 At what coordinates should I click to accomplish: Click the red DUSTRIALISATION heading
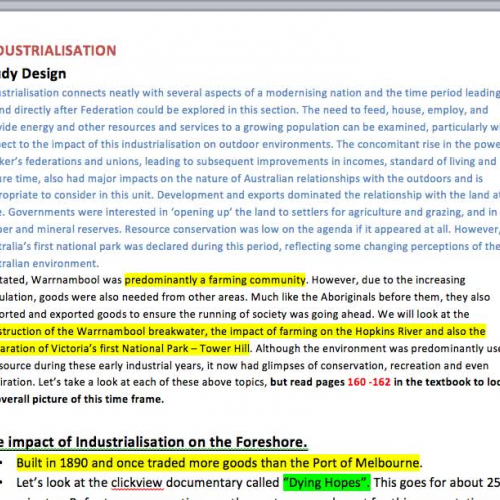coord(58,51)
